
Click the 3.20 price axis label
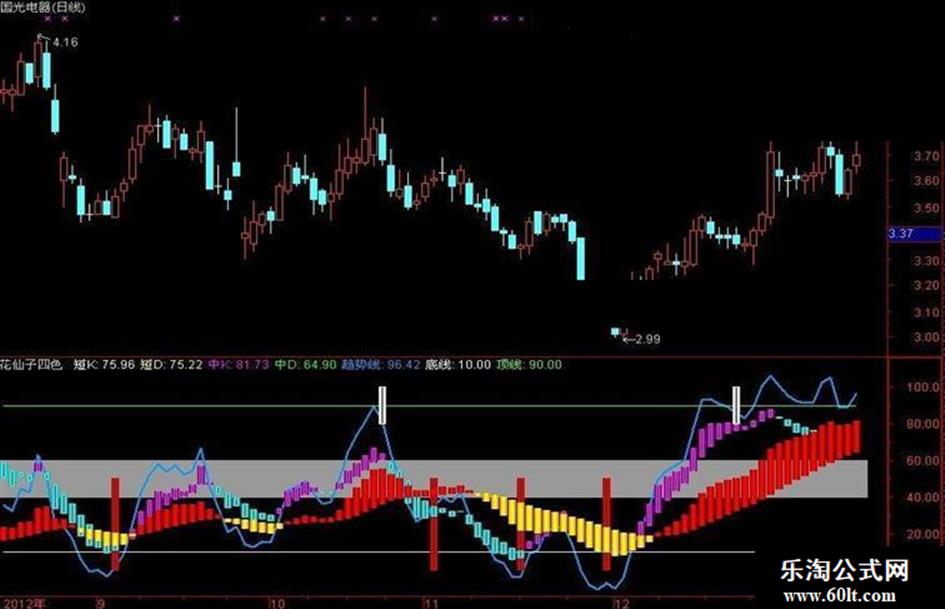[926, 285]
